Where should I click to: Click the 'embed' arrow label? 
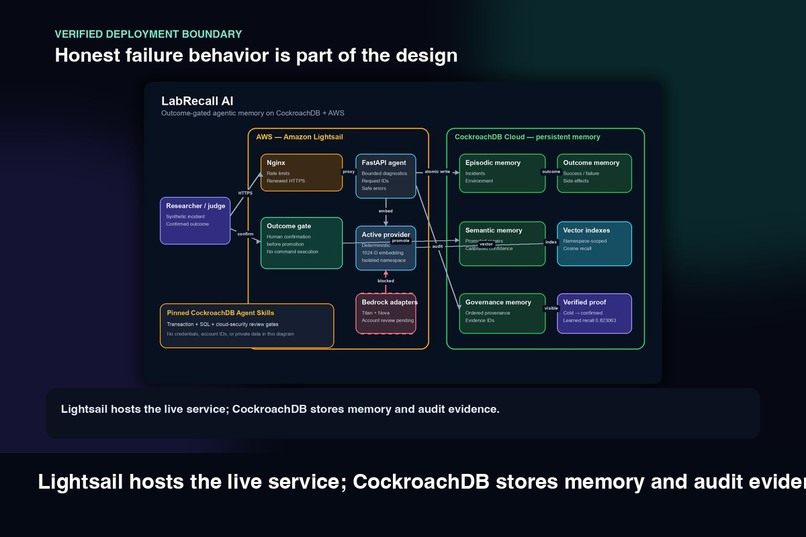pos(386,211)
